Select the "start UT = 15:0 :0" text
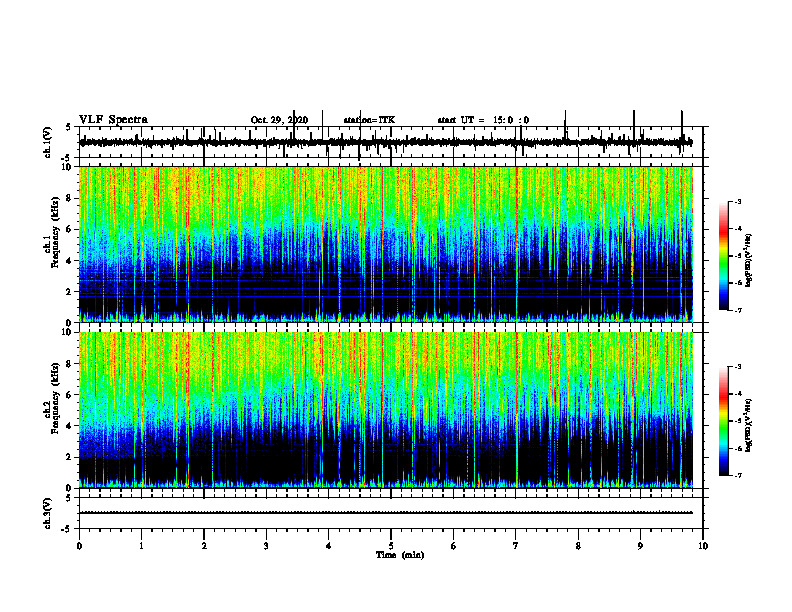Screen dimensions: 792x612 483,120
